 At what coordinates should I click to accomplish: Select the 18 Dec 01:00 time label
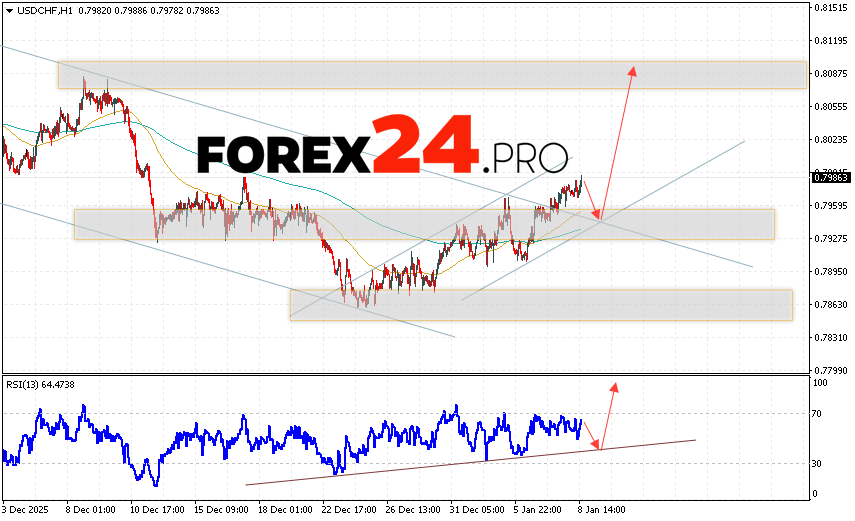[x=285, y=510]
